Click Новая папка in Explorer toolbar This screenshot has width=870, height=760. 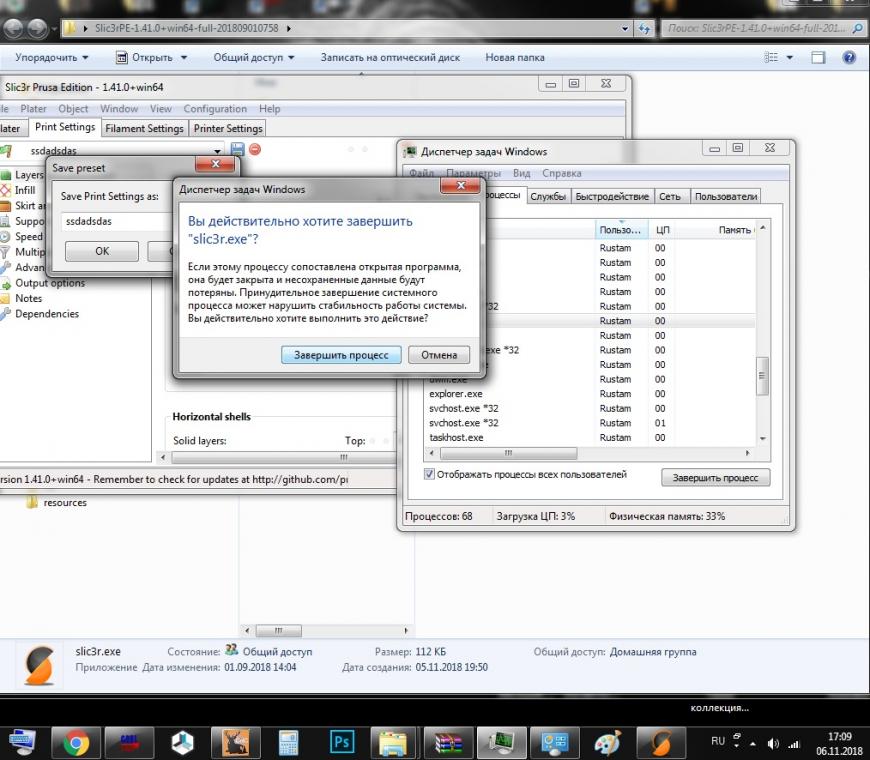coord(515,57)
